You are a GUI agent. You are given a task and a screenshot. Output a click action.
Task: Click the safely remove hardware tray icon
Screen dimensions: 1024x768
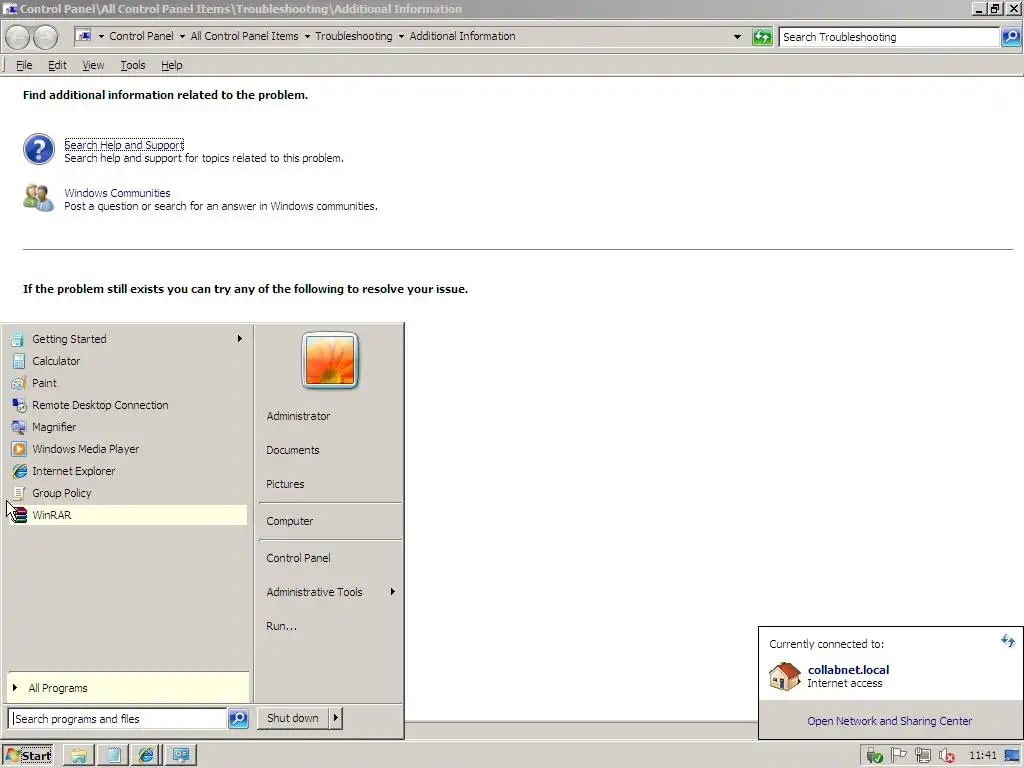pyautogui.click(x=874, y=756)
